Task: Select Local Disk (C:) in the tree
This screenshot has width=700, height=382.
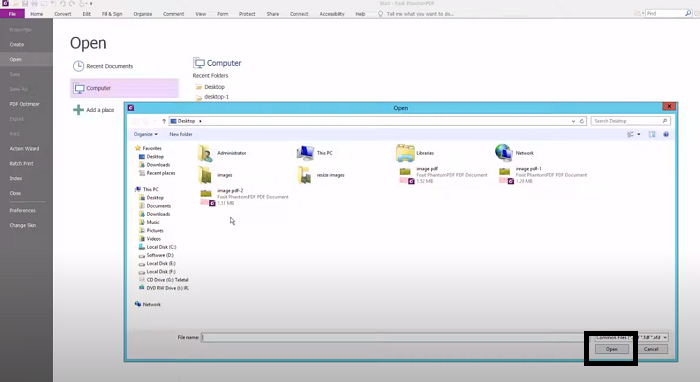Action: click(158, 247)
